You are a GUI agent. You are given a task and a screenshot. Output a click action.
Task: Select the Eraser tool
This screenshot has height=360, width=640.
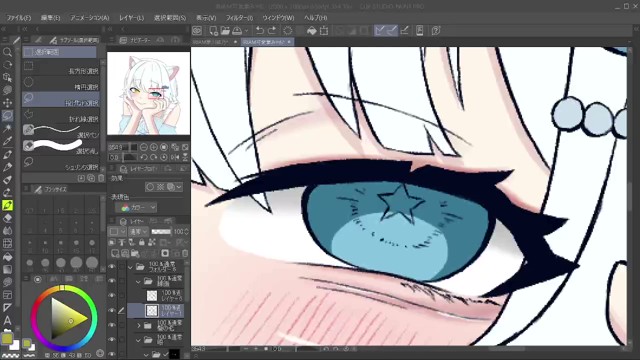coord(7,218)
